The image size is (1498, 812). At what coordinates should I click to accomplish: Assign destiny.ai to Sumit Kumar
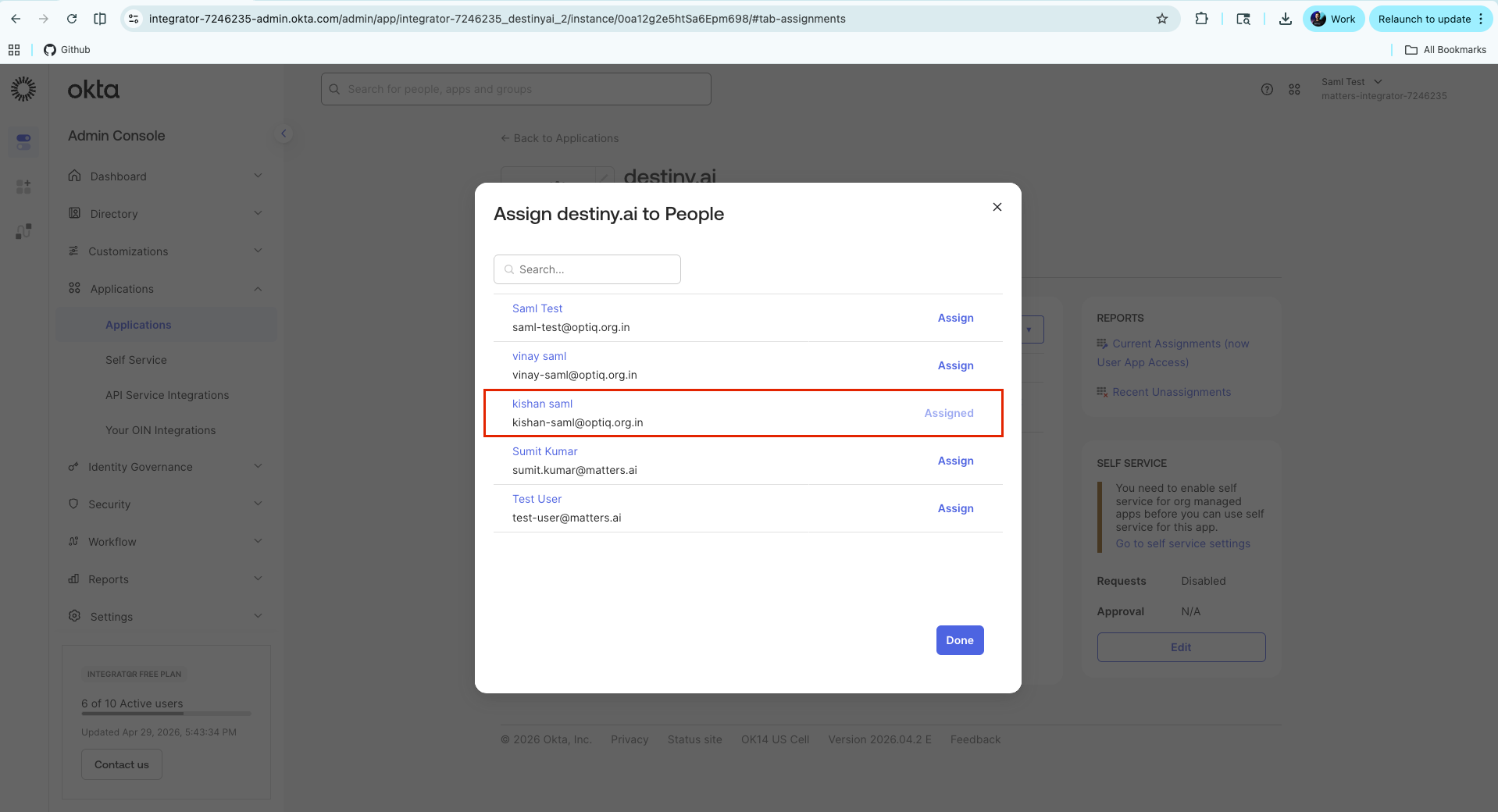[x=955, y=461]
